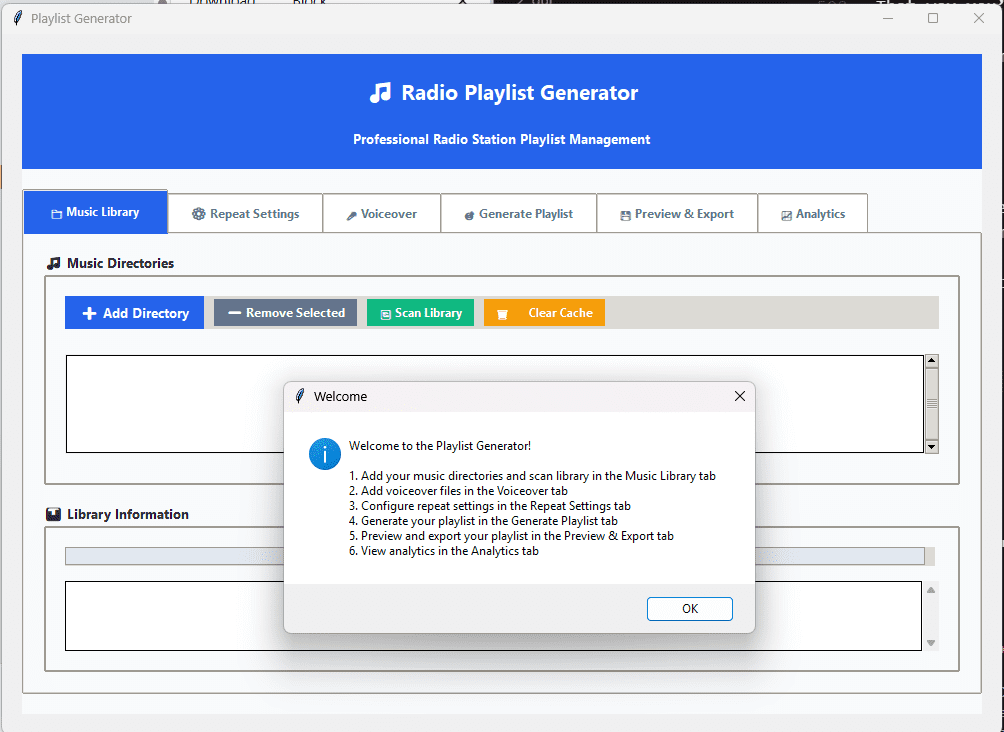Close the Welcome dialog with its X
Screen dimensions: 1004x732
coord(739,396)
